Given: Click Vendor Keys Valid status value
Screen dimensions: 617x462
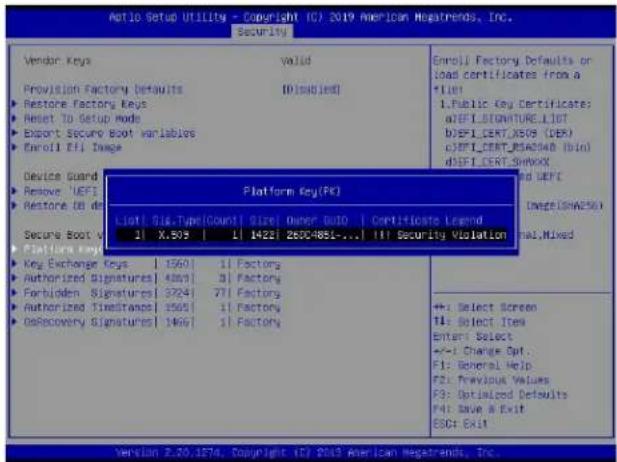Looking at the screenshot, I should pos(296,61).
